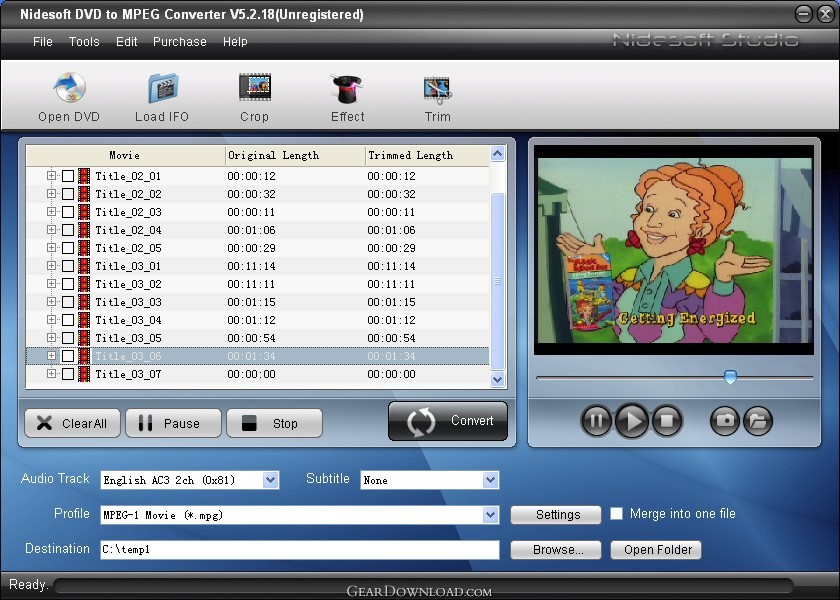Click the Open DVD icon

70,88
